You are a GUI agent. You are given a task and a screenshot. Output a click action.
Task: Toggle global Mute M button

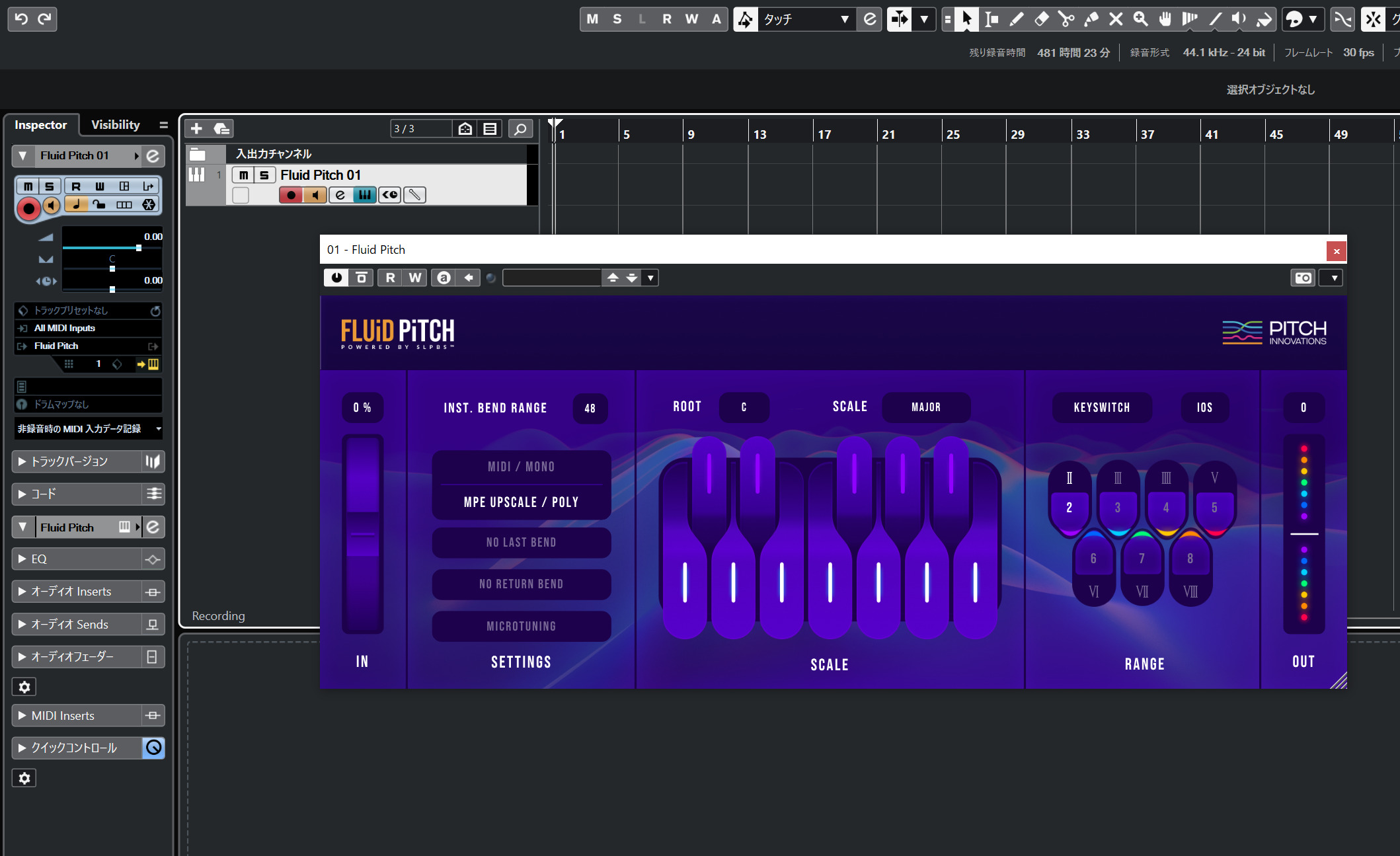click(592, 19)
